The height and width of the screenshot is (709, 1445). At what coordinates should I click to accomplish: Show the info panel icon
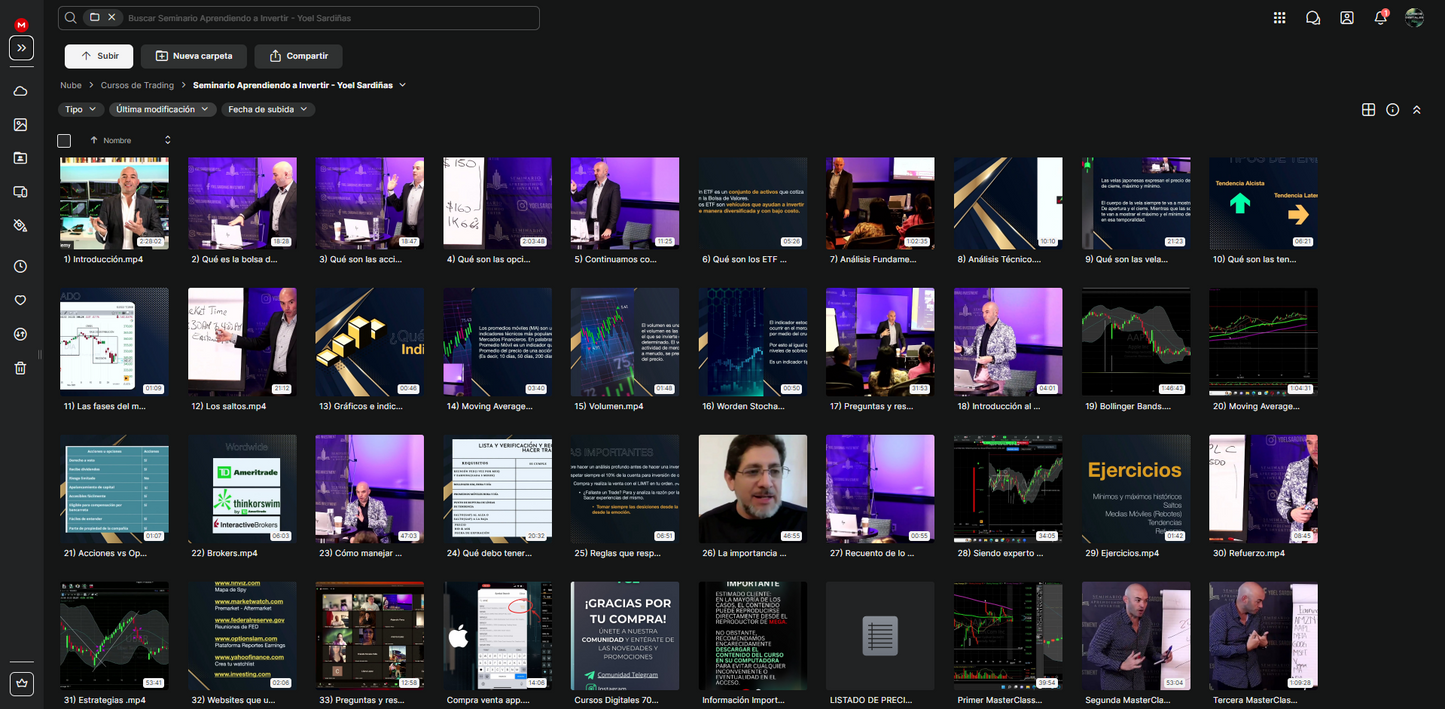[x=1392, y=110]
